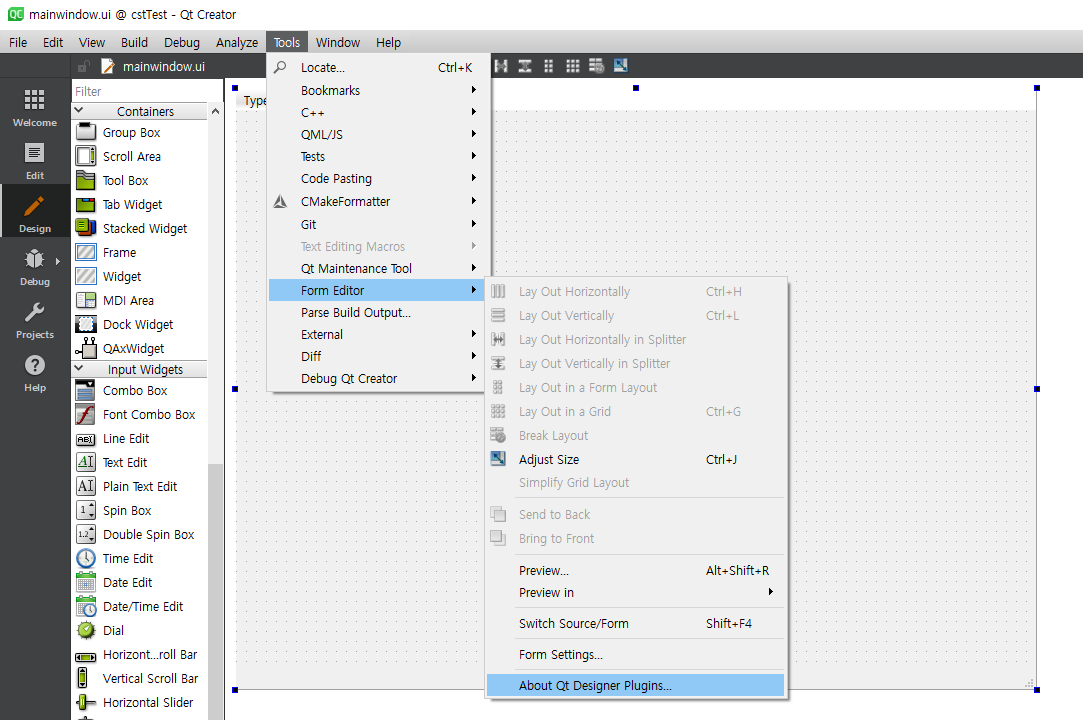Image resolution: width=1083 pixels, height=720 pixels.
Task: Open Projects mode wrench icon
Action: 35,312
